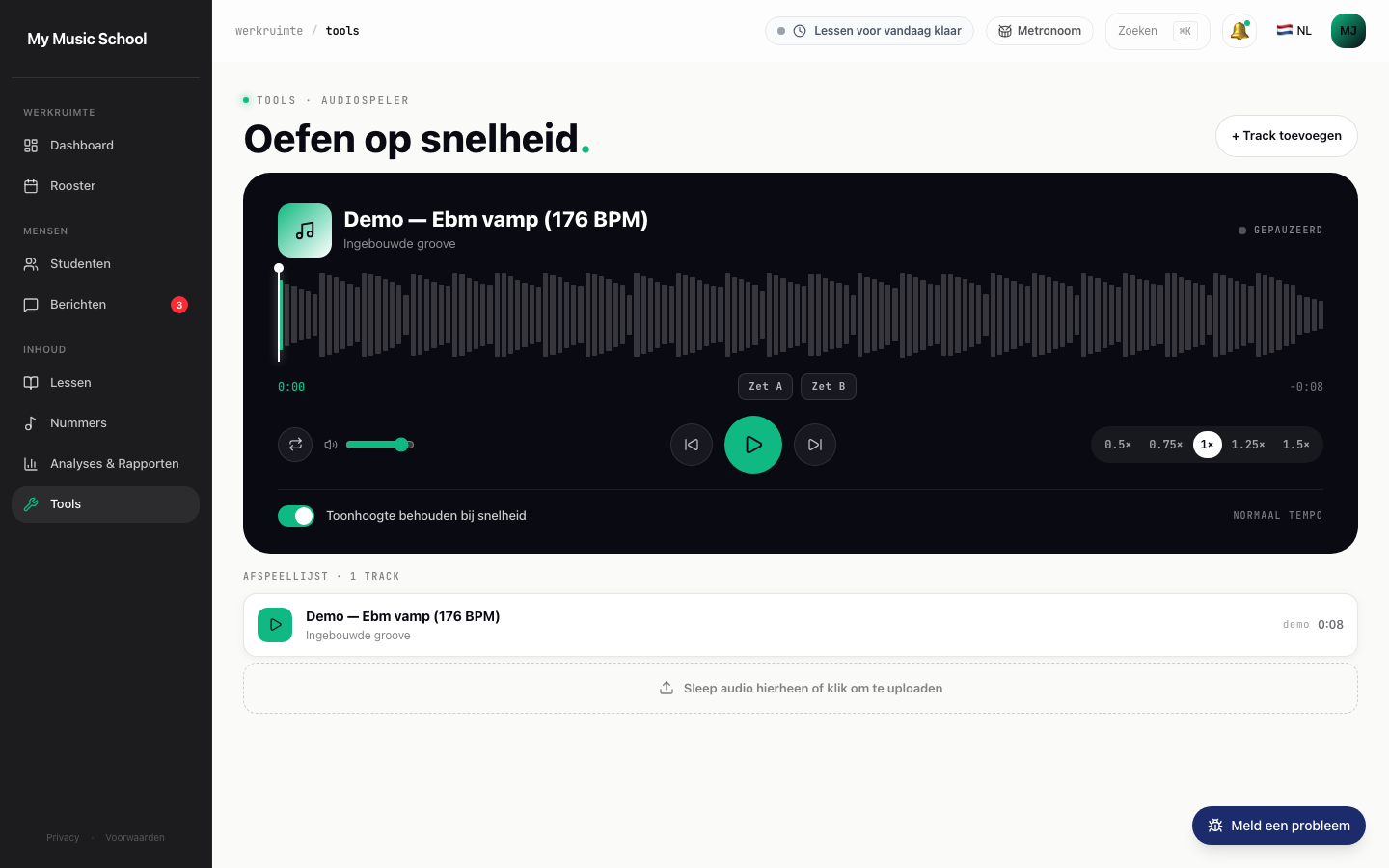Click the 0:08 track duration
This screenshot has height=868, width=1389.
pos(1330,625)
